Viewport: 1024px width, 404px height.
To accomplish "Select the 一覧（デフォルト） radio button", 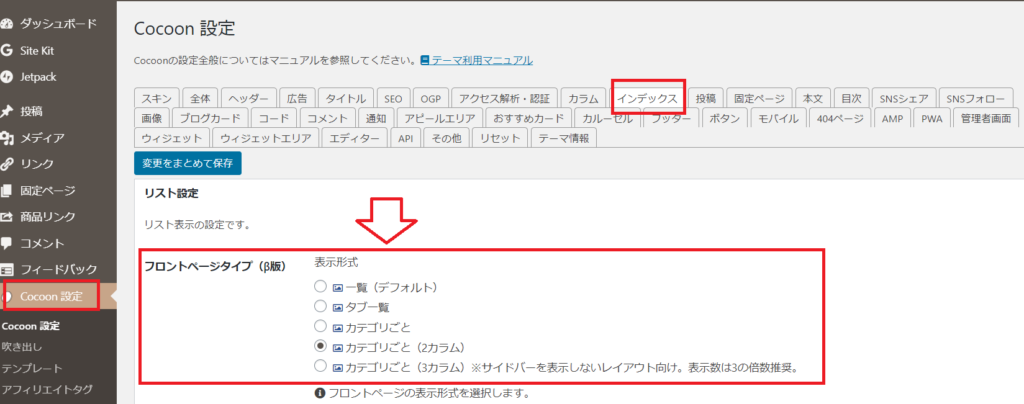I will [320, 288].
